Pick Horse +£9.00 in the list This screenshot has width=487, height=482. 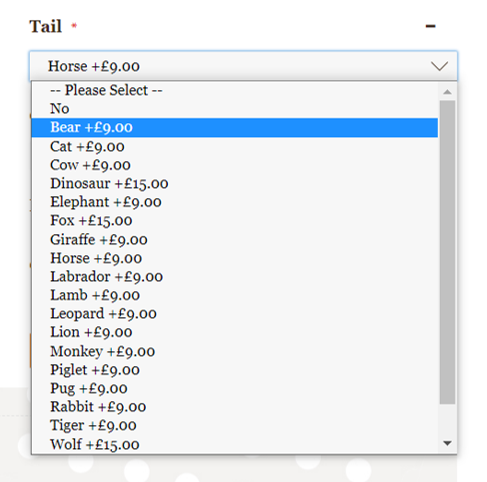[x=235, y=258]
